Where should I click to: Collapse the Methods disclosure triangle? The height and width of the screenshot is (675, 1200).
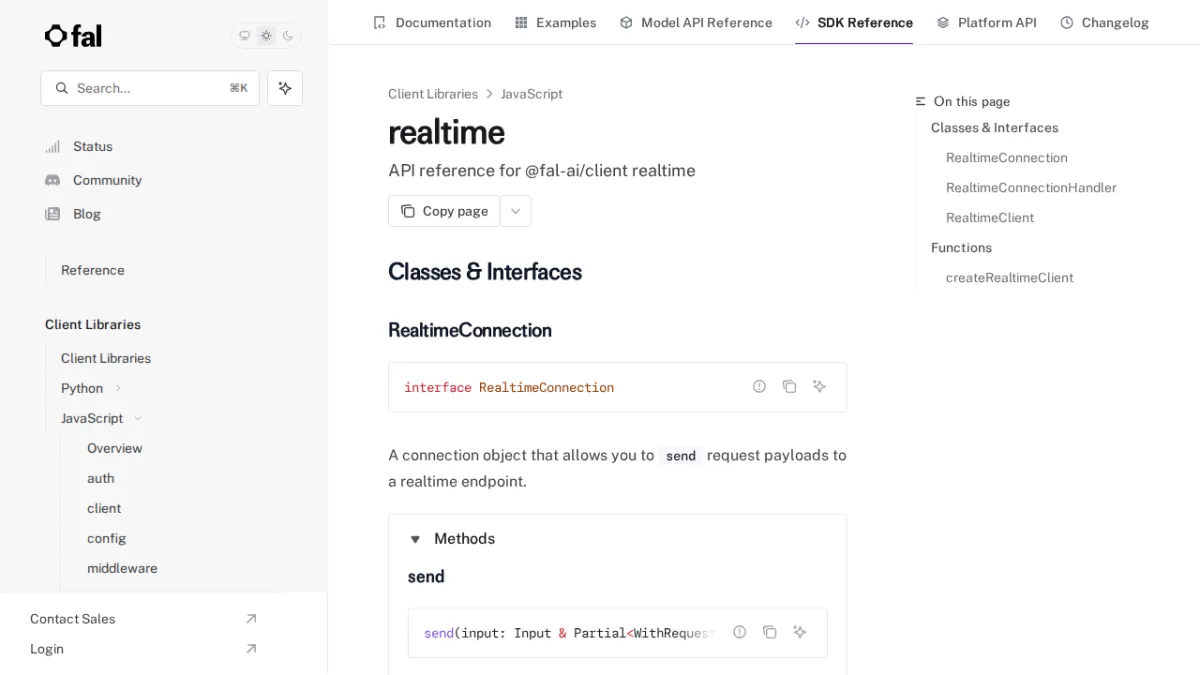tap(415, 539)
